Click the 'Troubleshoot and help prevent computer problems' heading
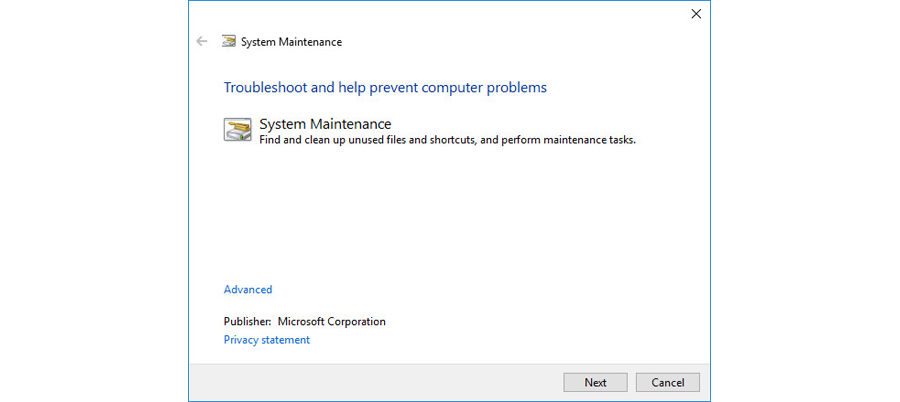Viewport: 900px width, 402px height. click(x=385, y=88)
